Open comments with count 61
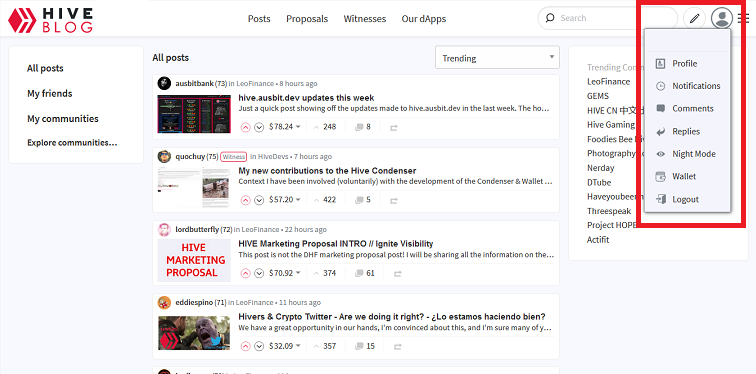The height and width of the screenshot is (374, 756). point(364,273)
